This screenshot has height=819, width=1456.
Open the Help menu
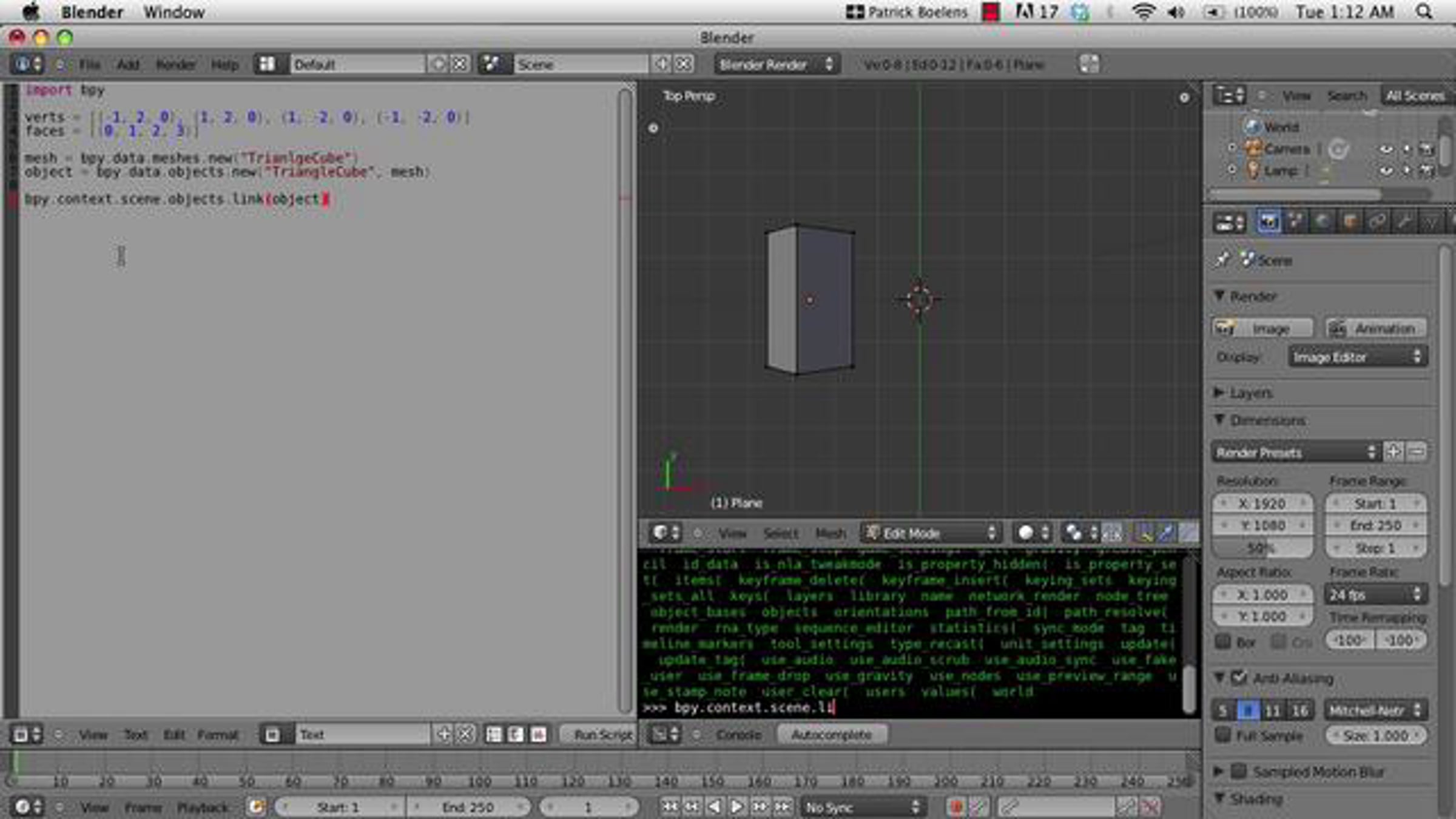tap(225, 64)
